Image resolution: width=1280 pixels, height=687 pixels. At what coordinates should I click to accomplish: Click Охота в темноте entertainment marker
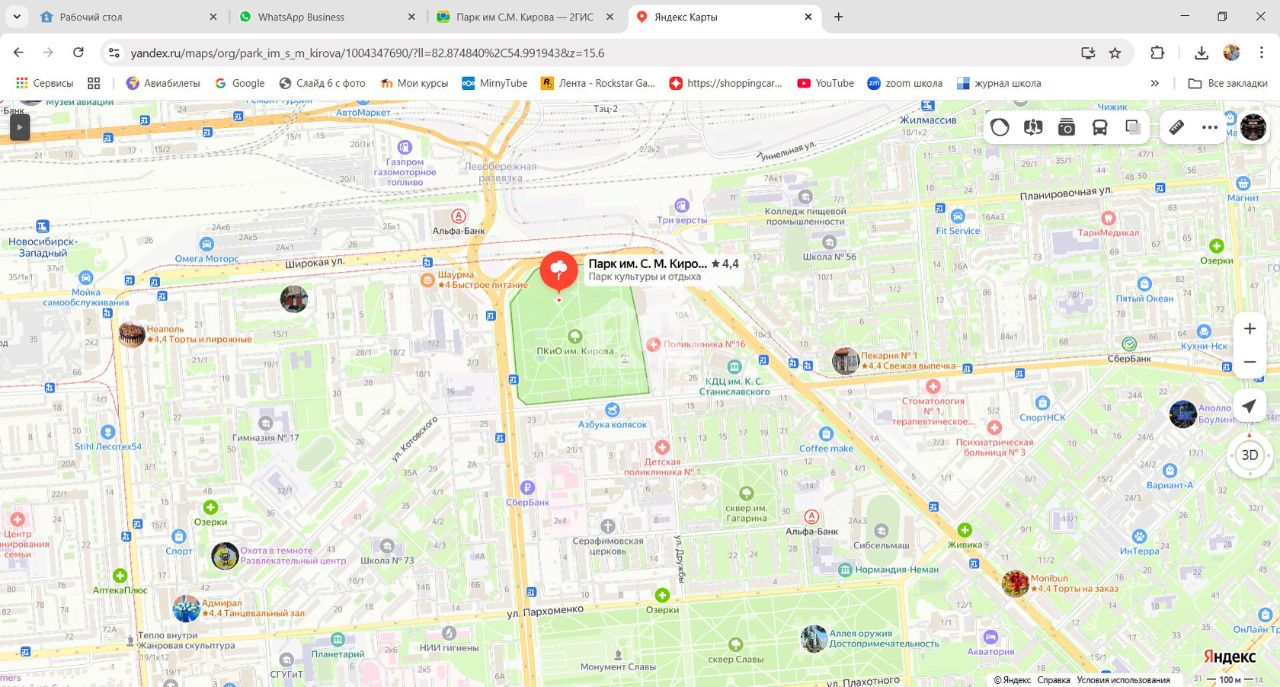tap(225, 556)
